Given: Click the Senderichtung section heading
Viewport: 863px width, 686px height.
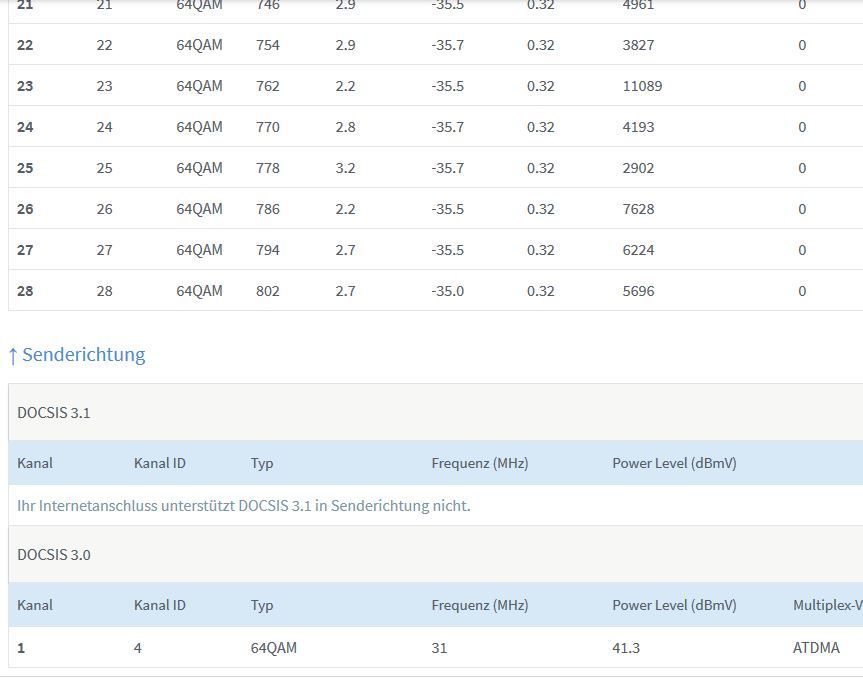Looking at the screenshot, I should click(77, 355).
